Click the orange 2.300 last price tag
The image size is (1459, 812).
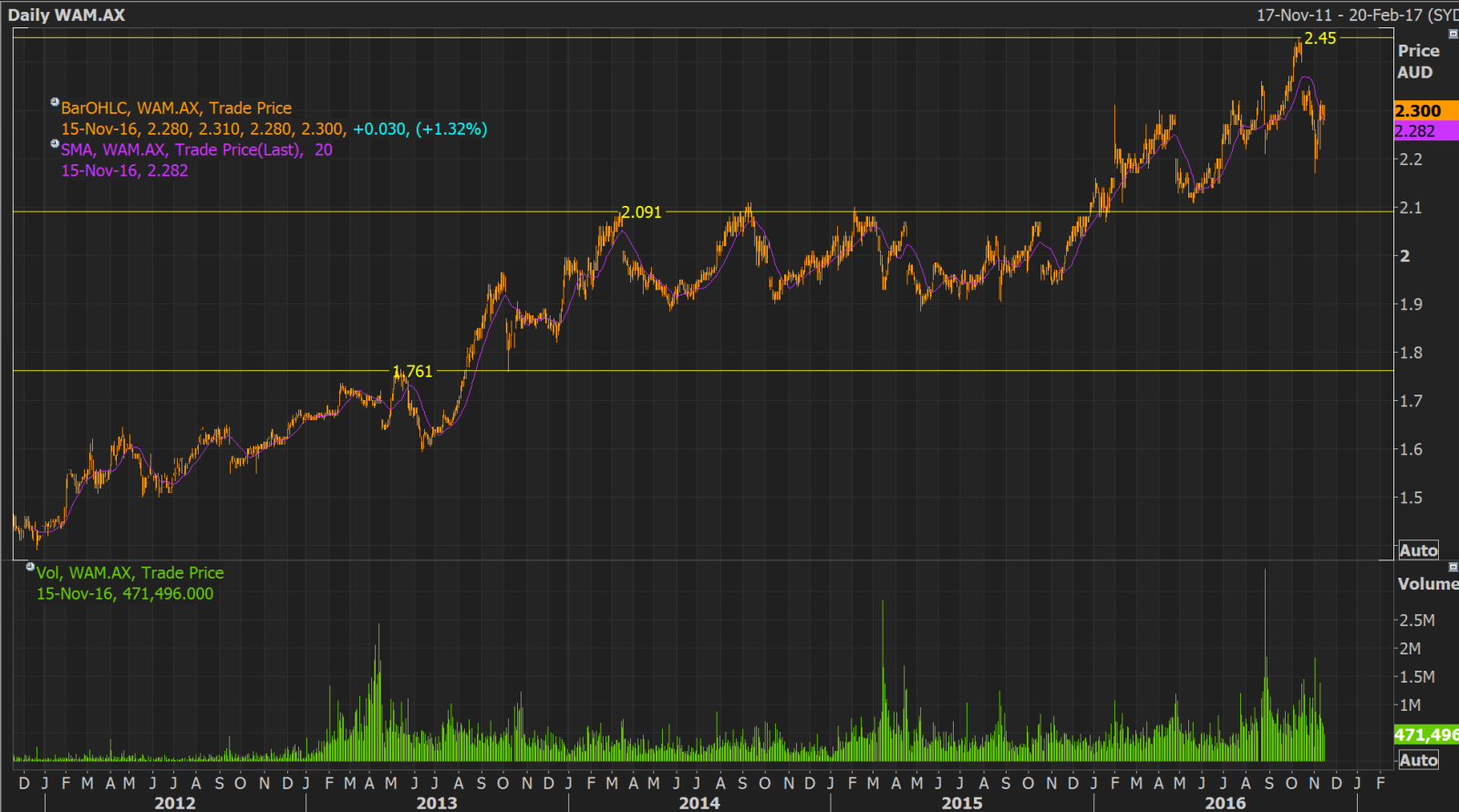pos(1426,110)
